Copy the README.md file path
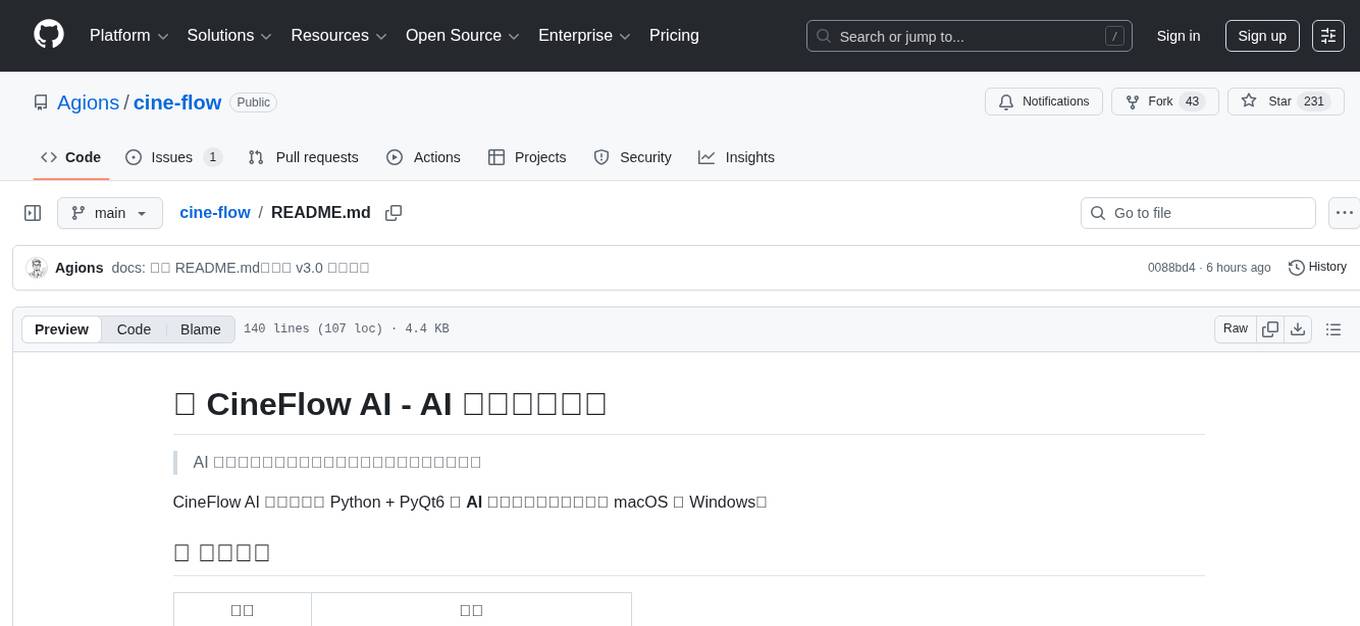1360x626 pixels. (394, 213)
